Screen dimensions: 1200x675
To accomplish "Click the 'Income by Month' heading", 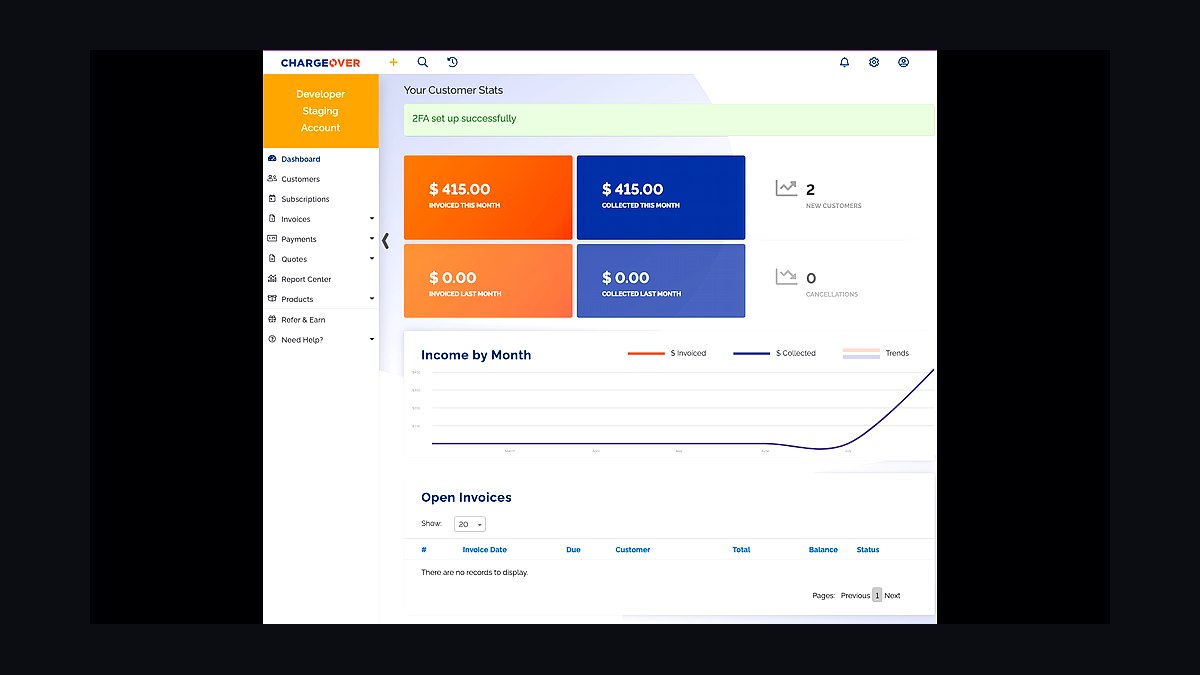I will click(476, 355).
